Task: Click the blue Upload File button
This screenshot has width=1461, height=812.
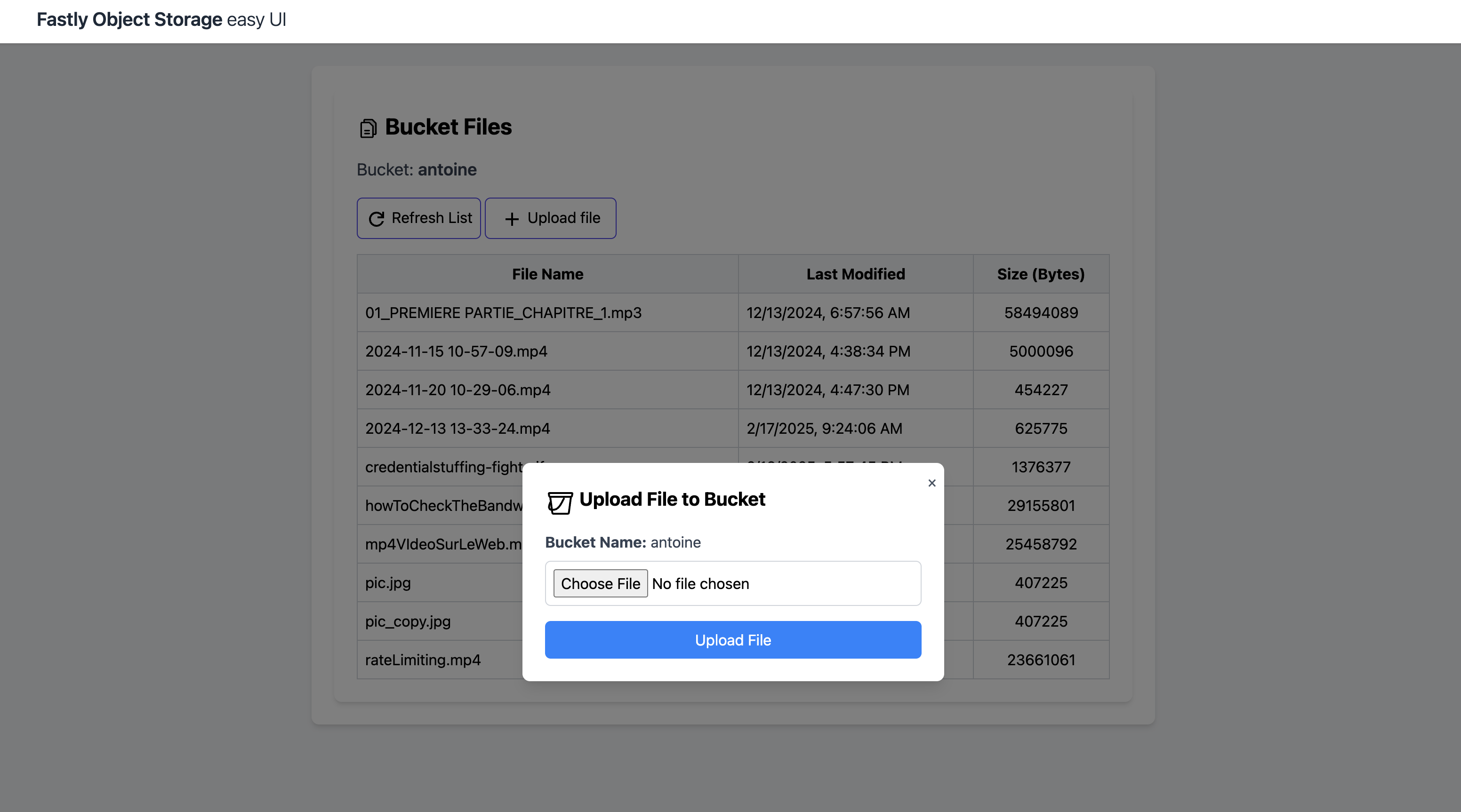Action: [x=733, y=640]
